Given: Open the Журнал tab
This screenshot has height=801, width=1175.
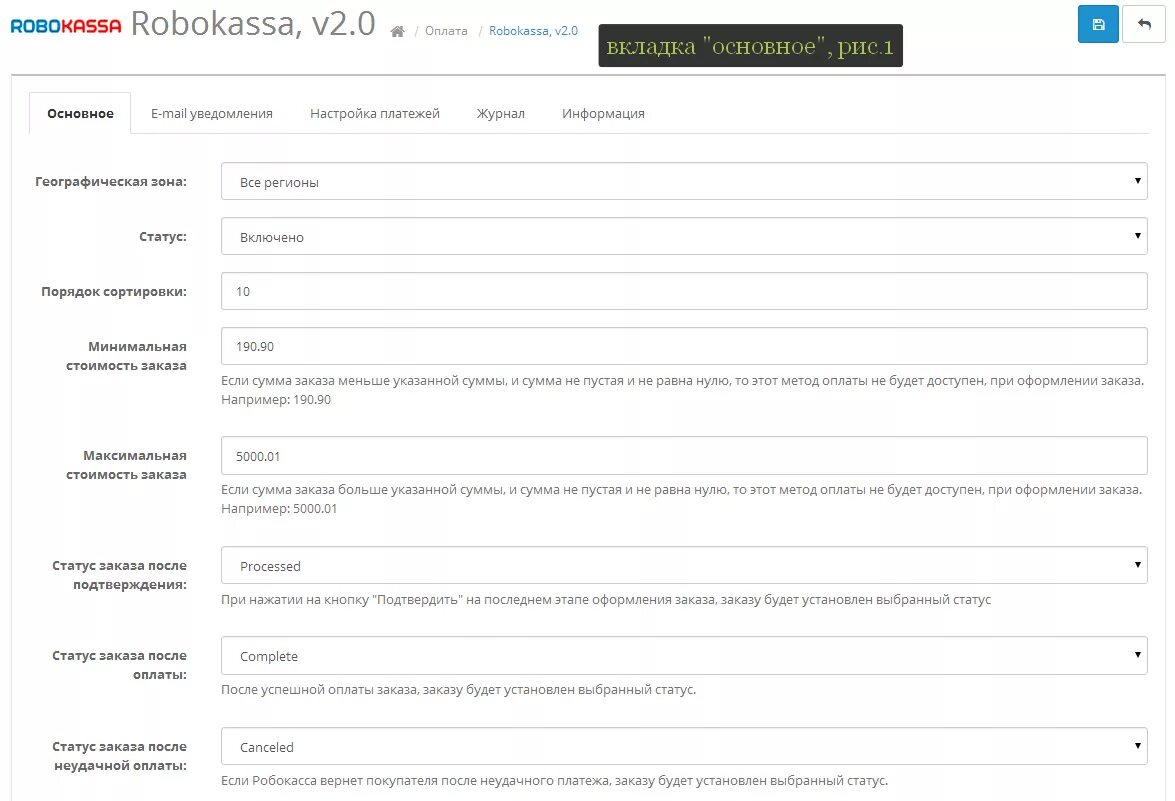Looking at the screenshot, I should (501, 113).
